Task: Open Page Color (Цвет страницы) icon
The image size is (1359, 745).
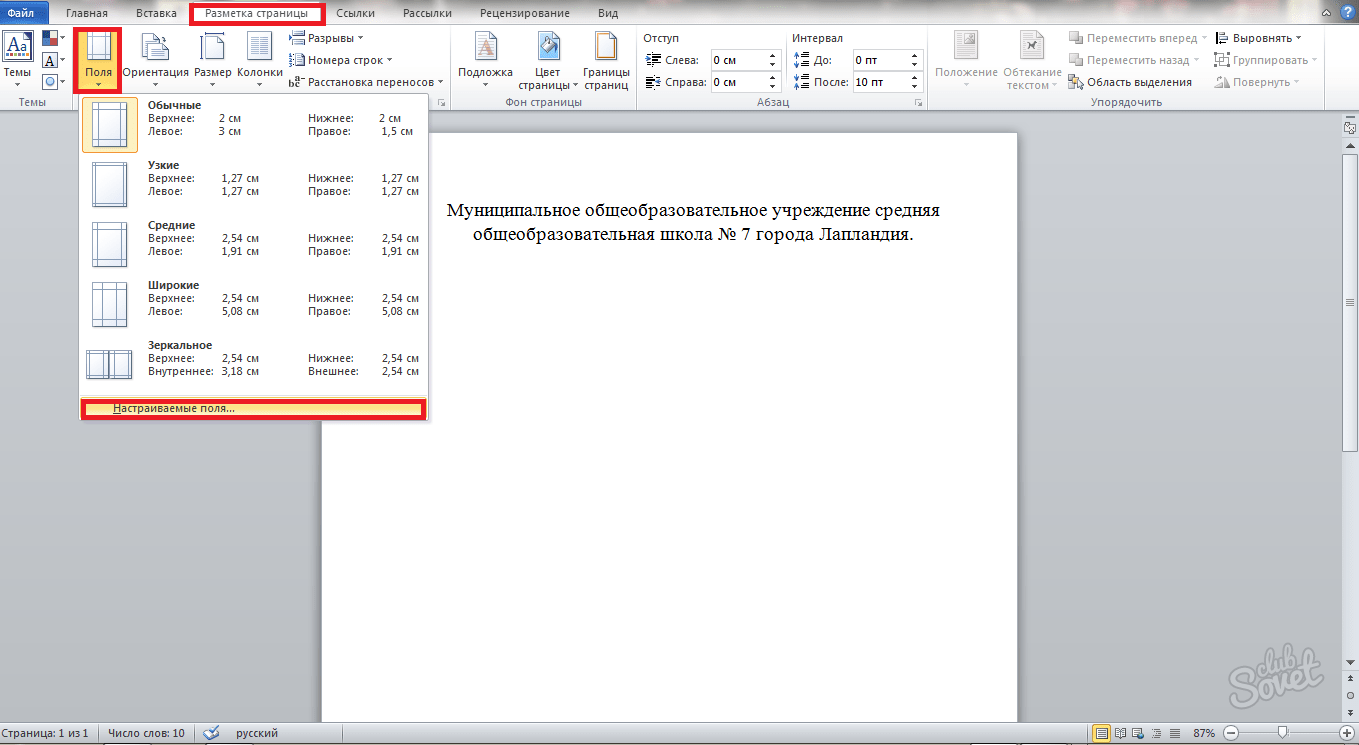Action: [548, 50]
